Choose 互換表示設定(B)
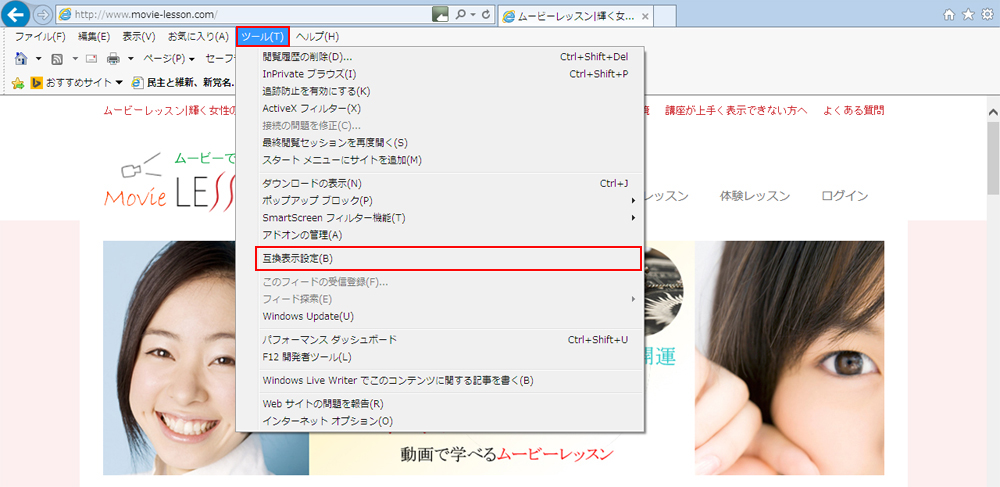 [448, 259]
